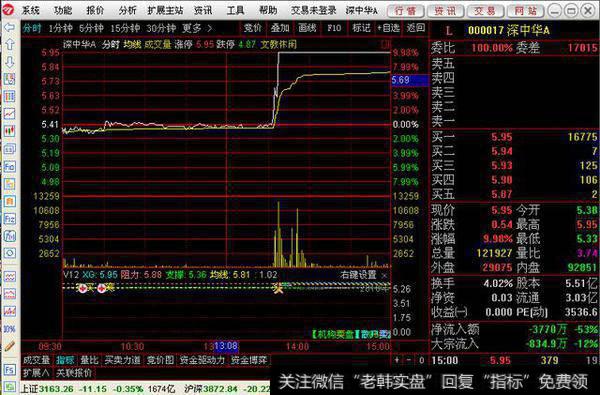Click the - zoom button below chart

point(409,360)
